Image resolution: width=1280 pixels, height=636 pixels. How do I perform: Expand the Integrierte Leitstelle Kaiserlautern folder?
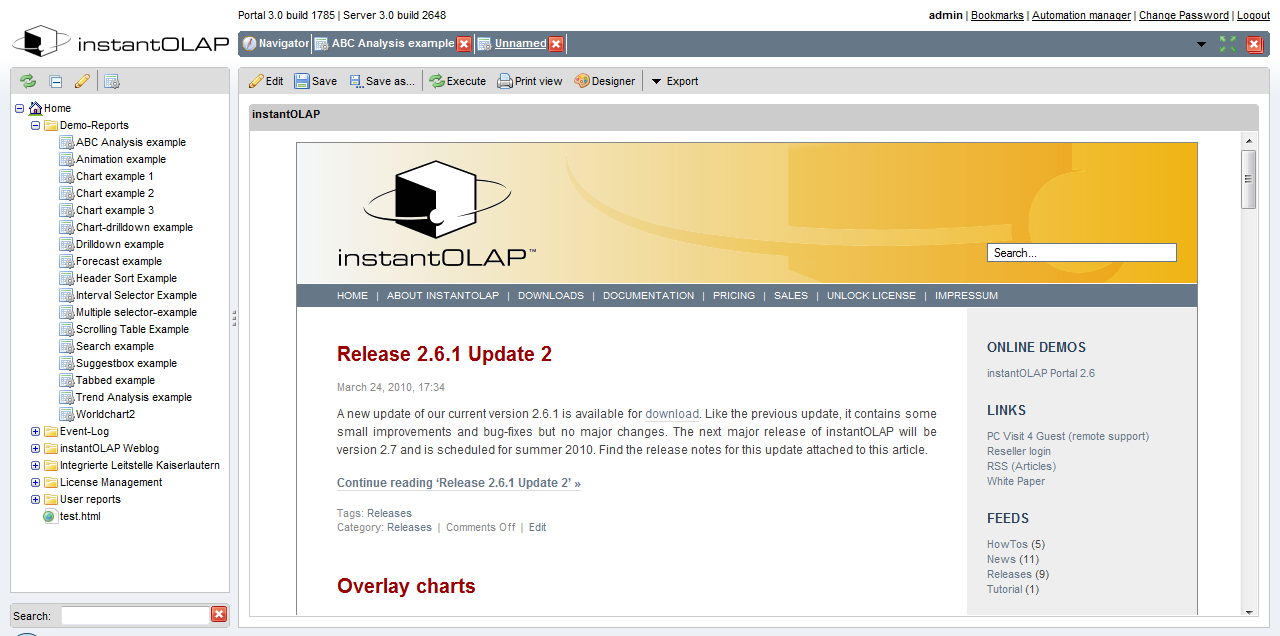click(36, 465)
